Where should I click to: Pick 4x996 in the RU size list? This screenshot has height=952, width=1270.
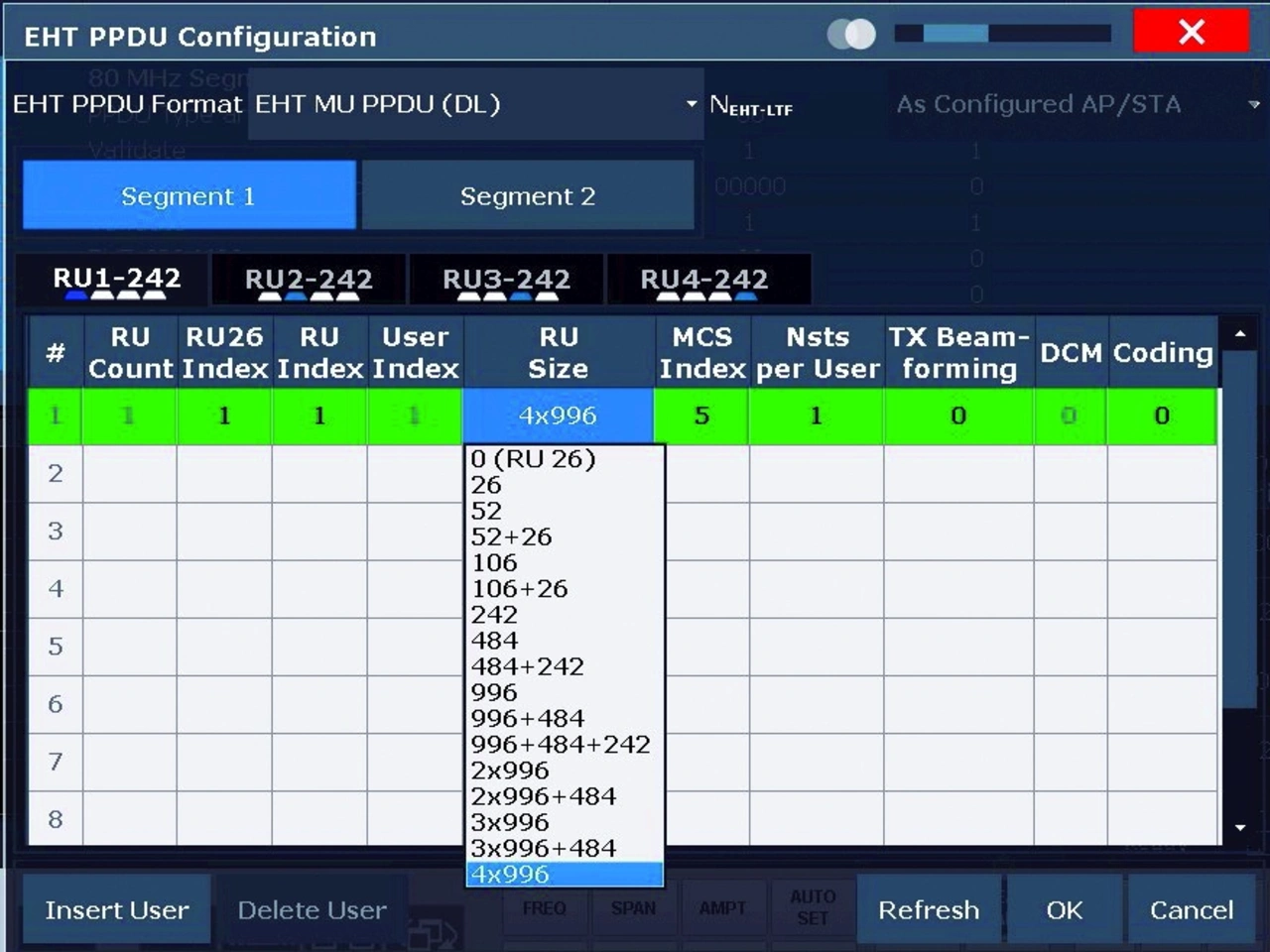pyautogui.click(x=563, y=874)
